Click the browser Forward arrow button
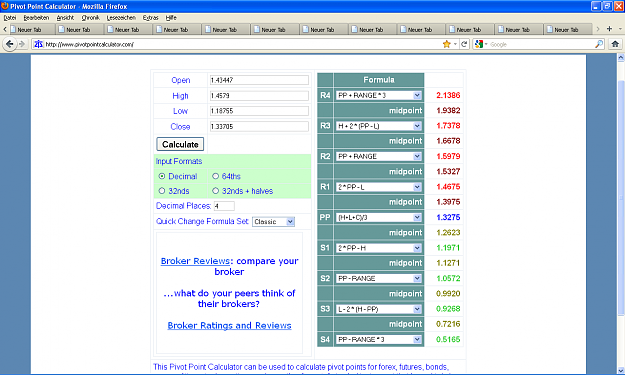Viewport: 625px width, 375px height. coord(22,44)
